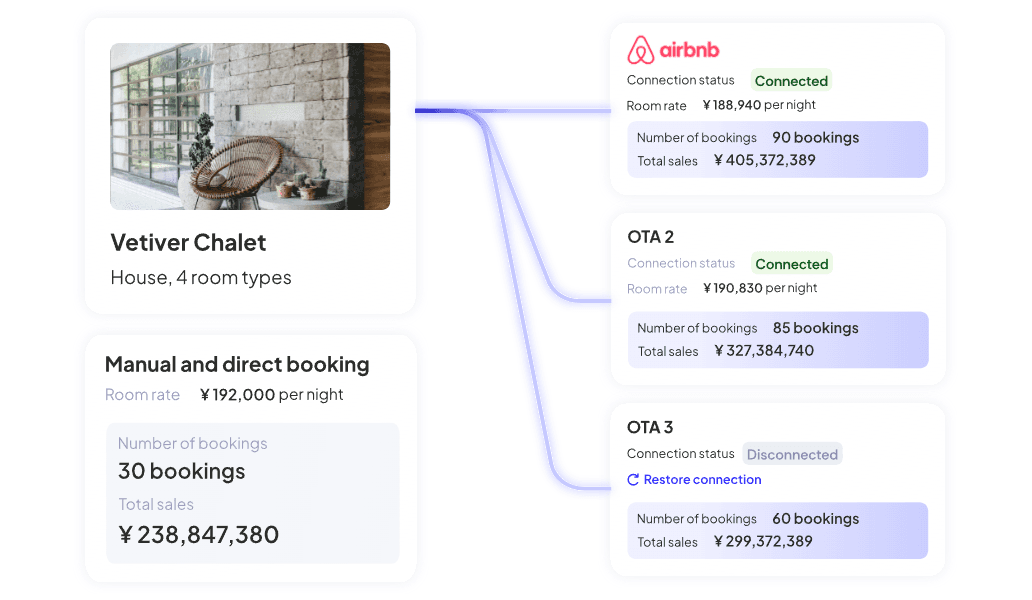The width and height of the screenshot is (1032, 600).
Task: Select the OTA 3 card heading
Action: coord(650,428)
